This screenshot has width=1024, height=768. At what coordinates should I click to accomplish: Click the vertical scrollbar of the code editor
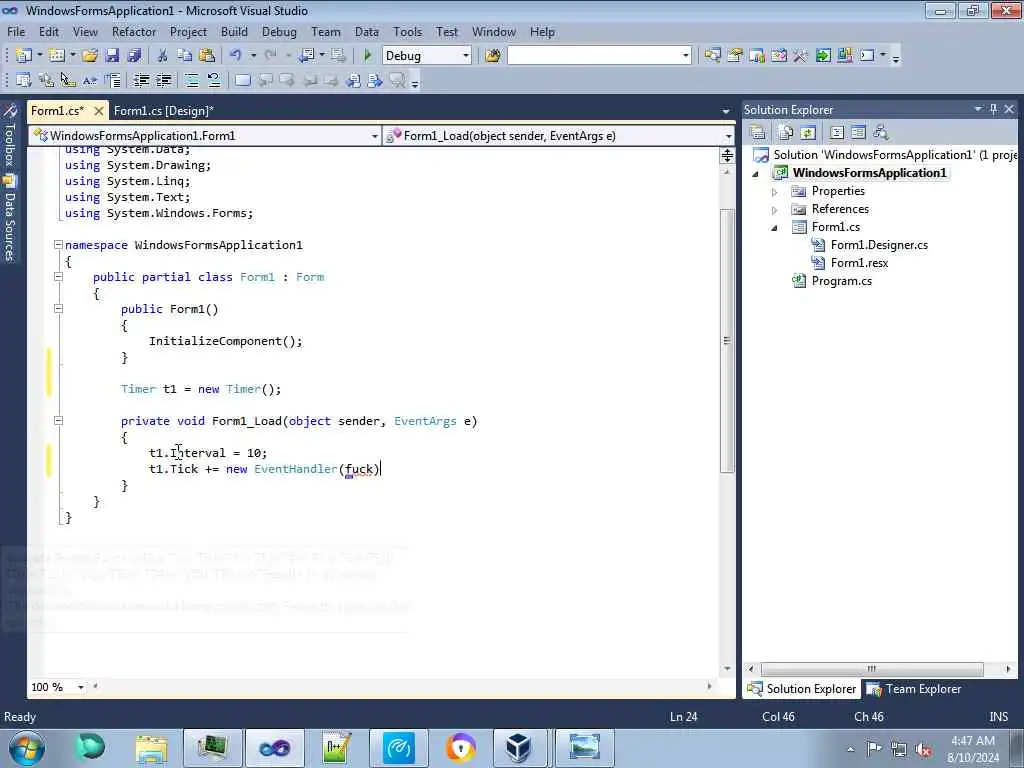[x=727, y=340]
